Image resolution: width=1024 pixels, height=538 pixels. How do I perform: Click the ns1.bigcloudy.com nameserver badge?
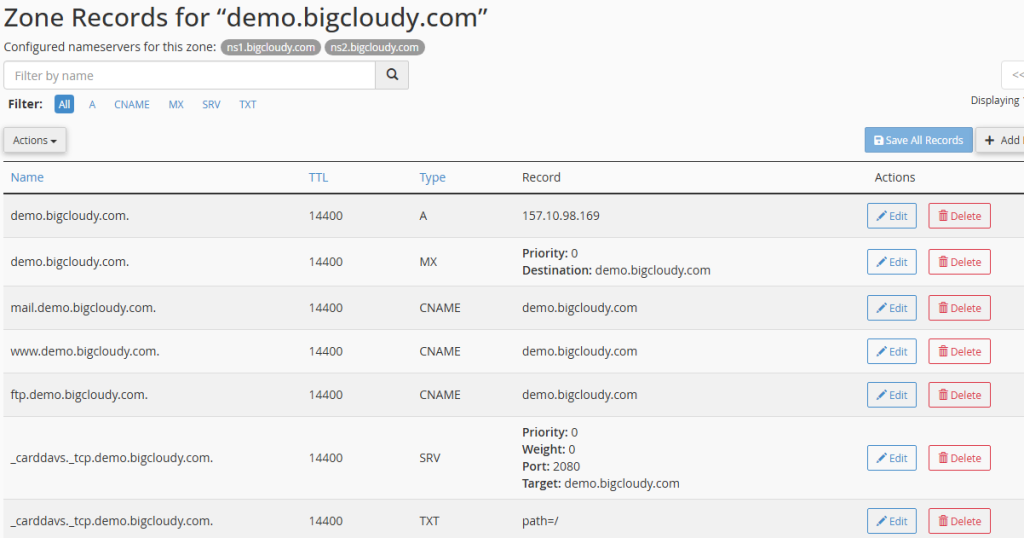coord(270,48)
